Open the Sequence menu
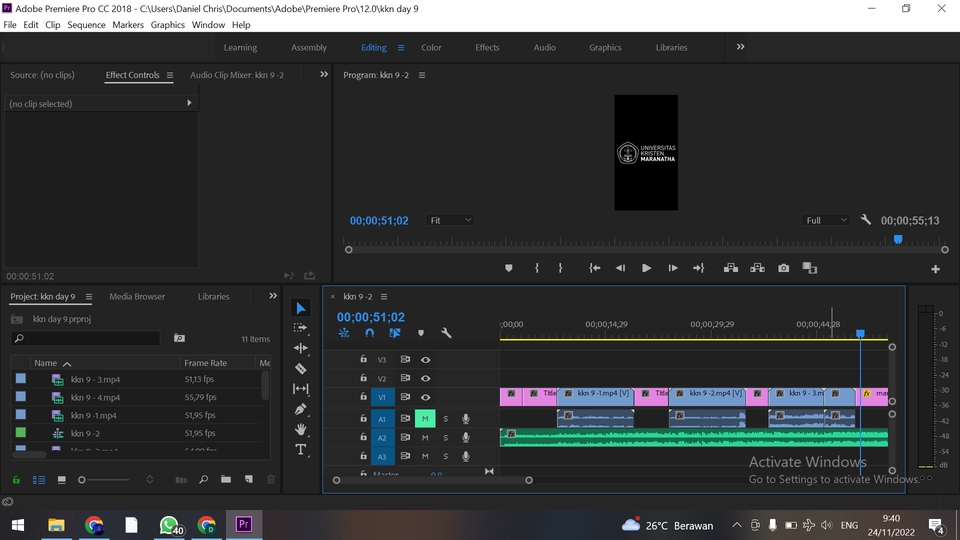The width and height of the screenshot is (960, 540). 86,24
